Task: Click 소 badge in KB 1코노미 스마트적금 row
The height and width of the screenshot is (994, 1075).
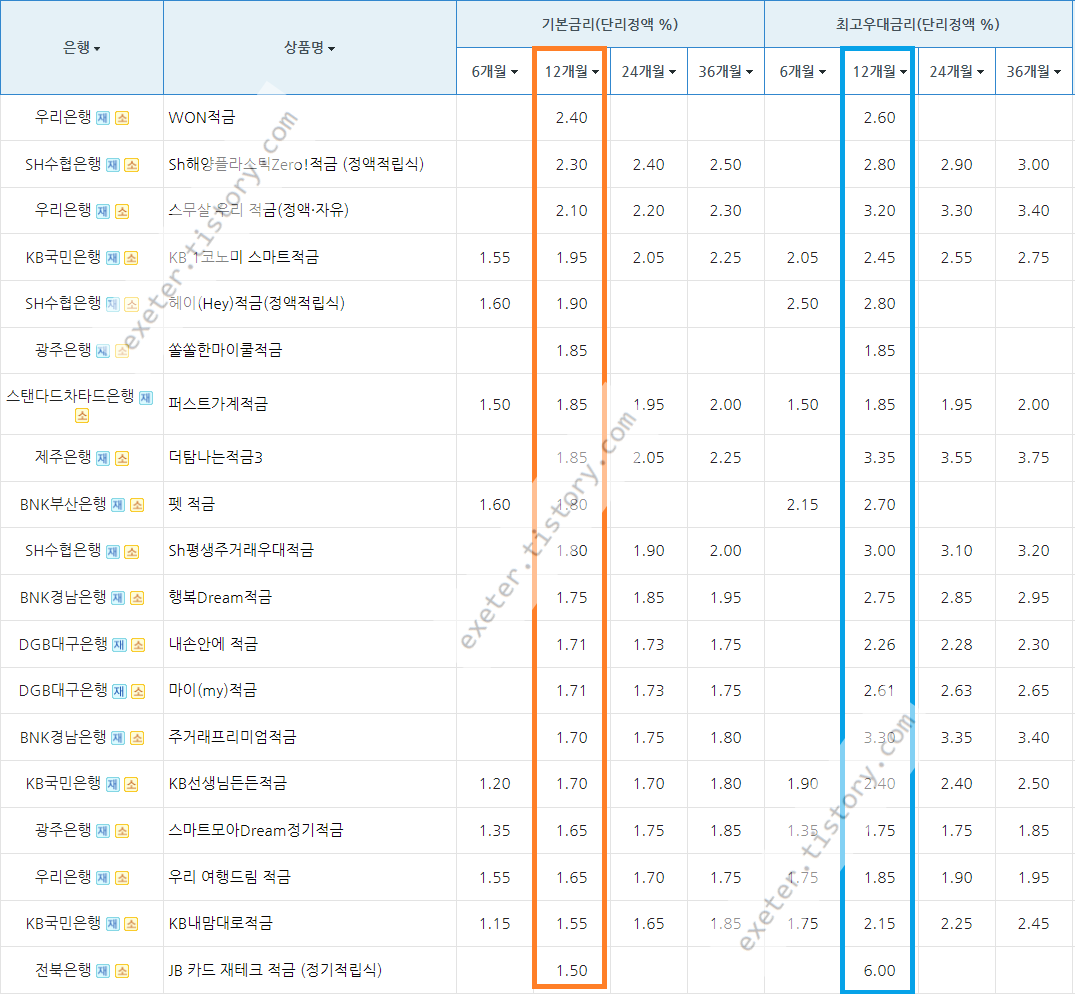Action: (132, 258)
